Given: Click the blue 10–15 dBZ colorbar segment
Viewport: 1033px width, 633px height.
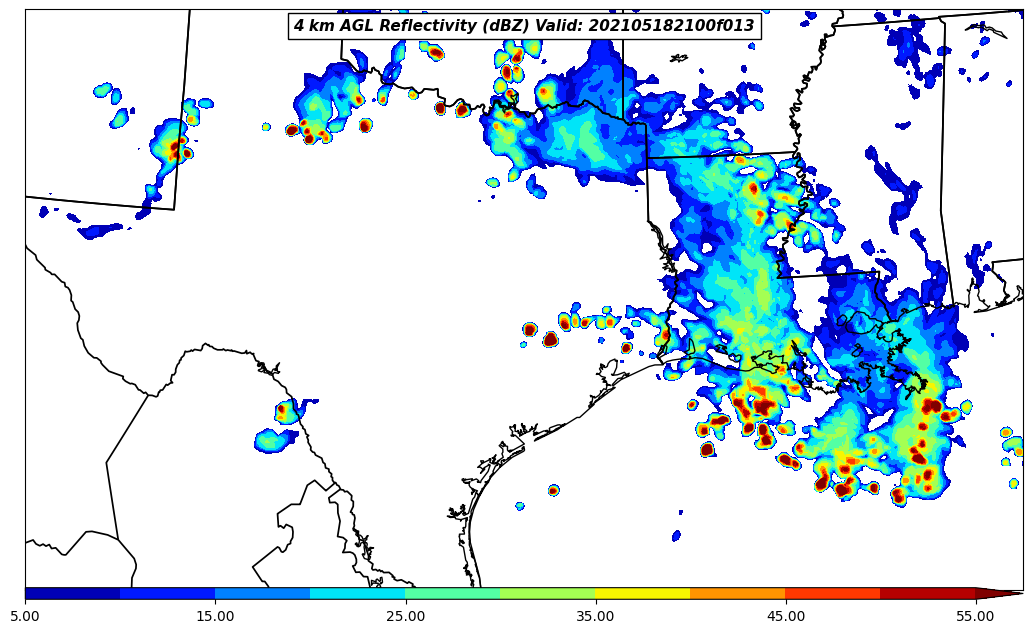Looking at the screenshot, I should (x=167, y=593).
